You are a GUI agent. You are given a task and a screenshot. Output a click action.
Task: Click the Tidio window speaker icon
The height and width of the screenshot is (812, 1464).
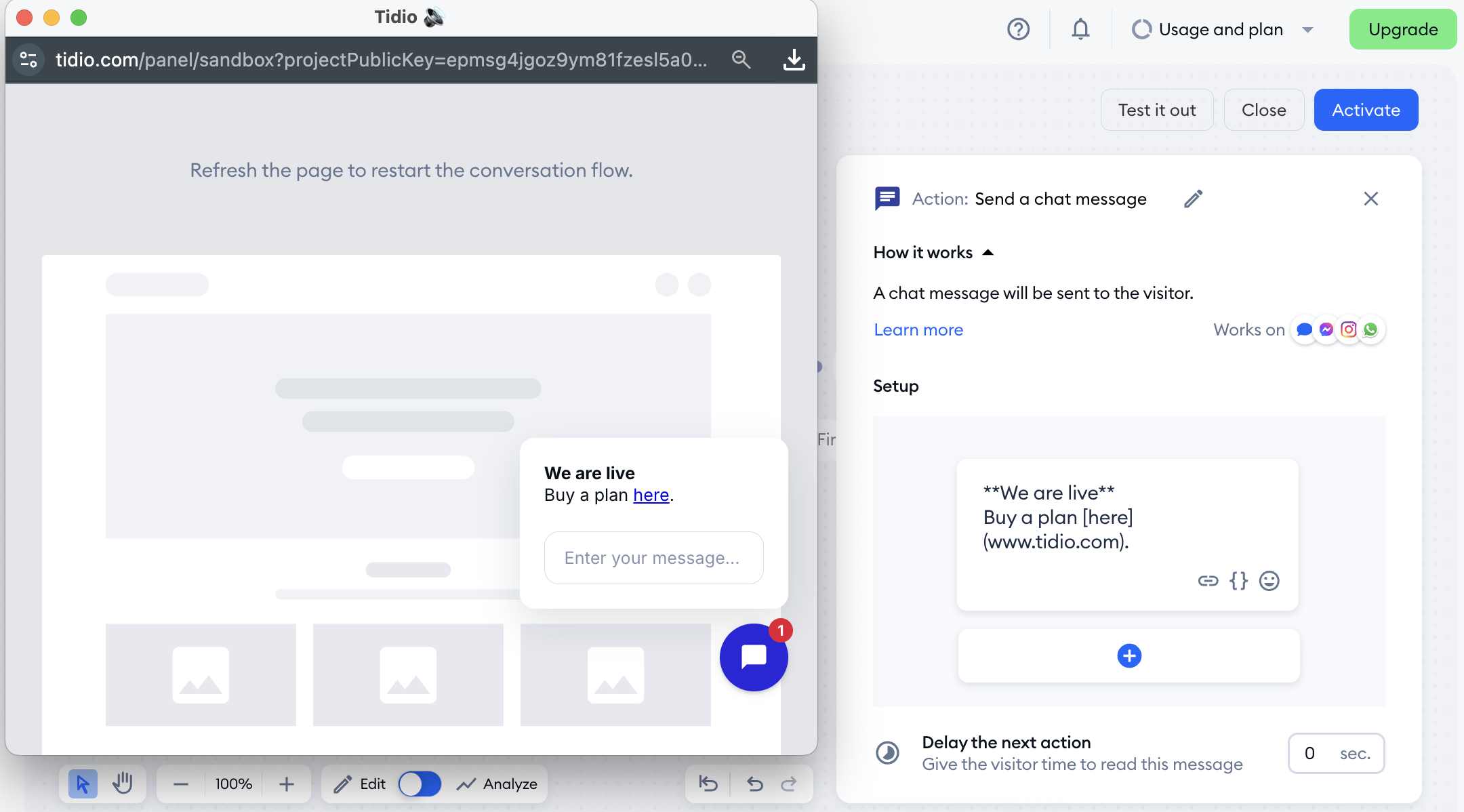pyautogui.click(x=434, y=17)
